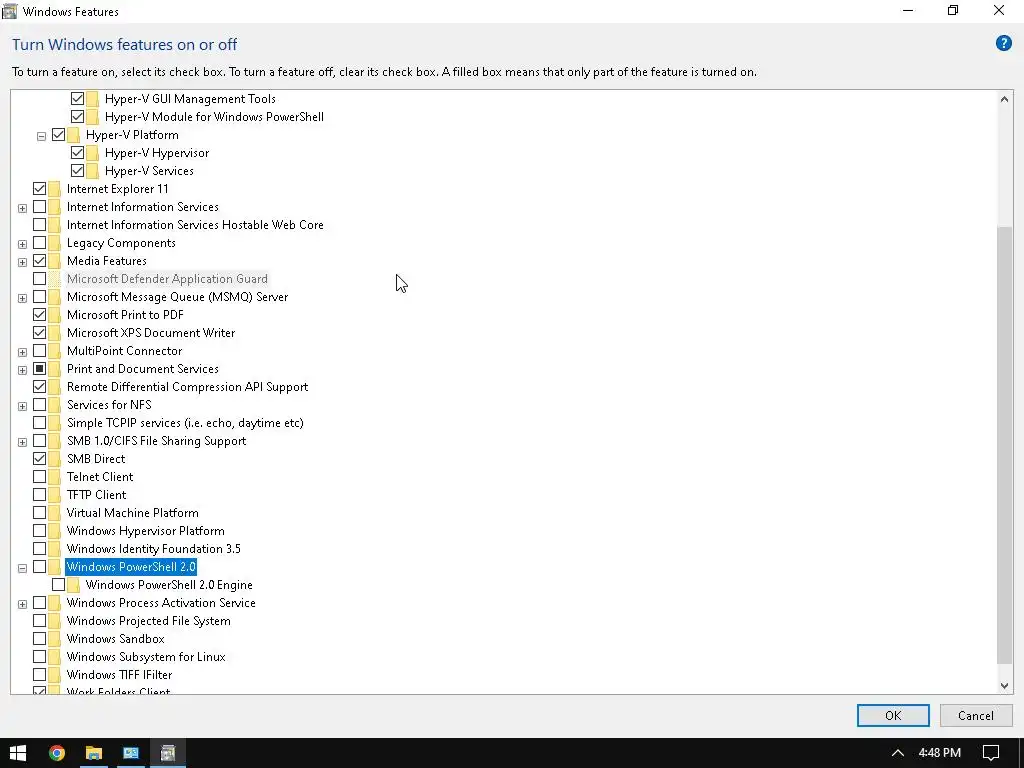Image resolution: width=1024 pixels, height=768 pixels.
Task: Click the Windows Features title bar icon
Action: [x=9, y=11]
